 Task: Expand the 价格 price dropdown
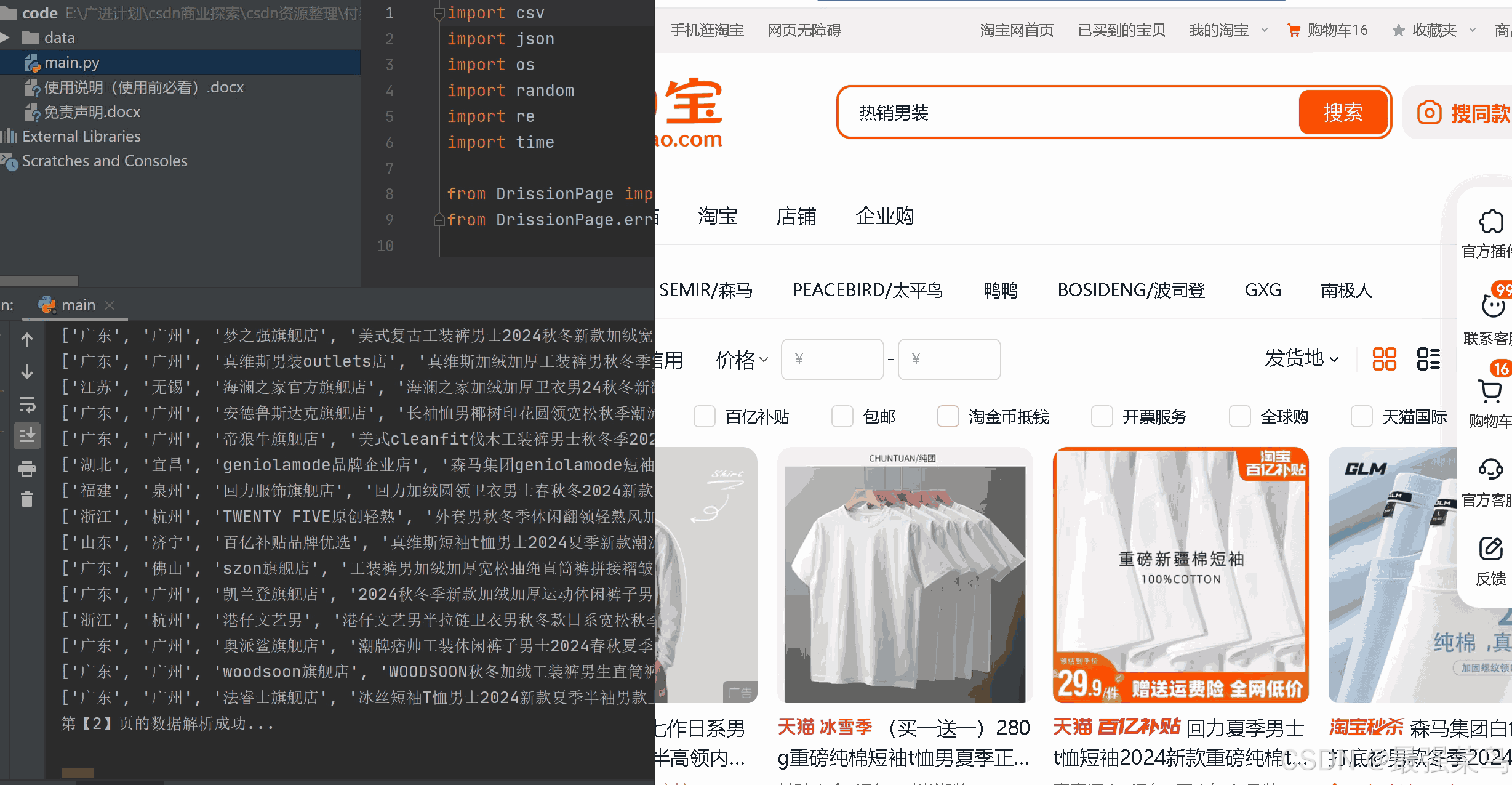click(742, 360)
